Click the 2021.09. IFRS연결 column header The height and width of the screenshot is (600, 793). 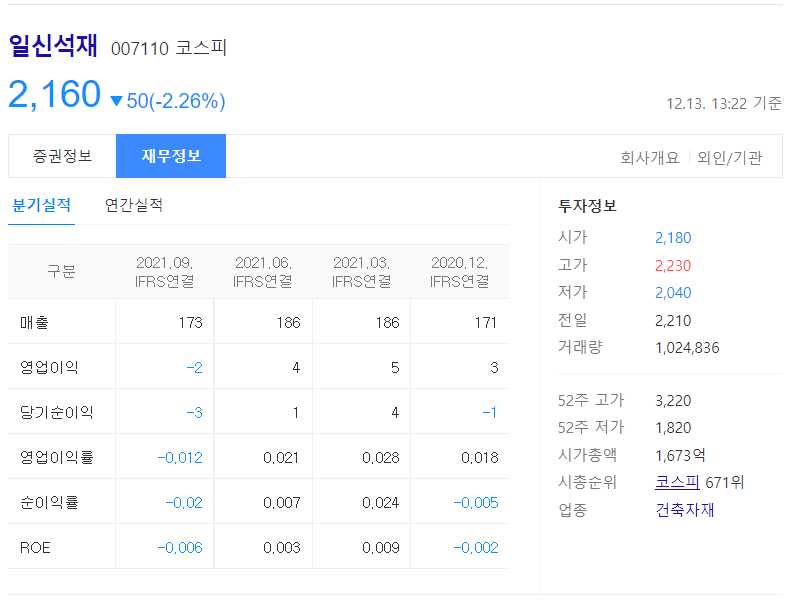pyautogui.click(x=164, y=272)
